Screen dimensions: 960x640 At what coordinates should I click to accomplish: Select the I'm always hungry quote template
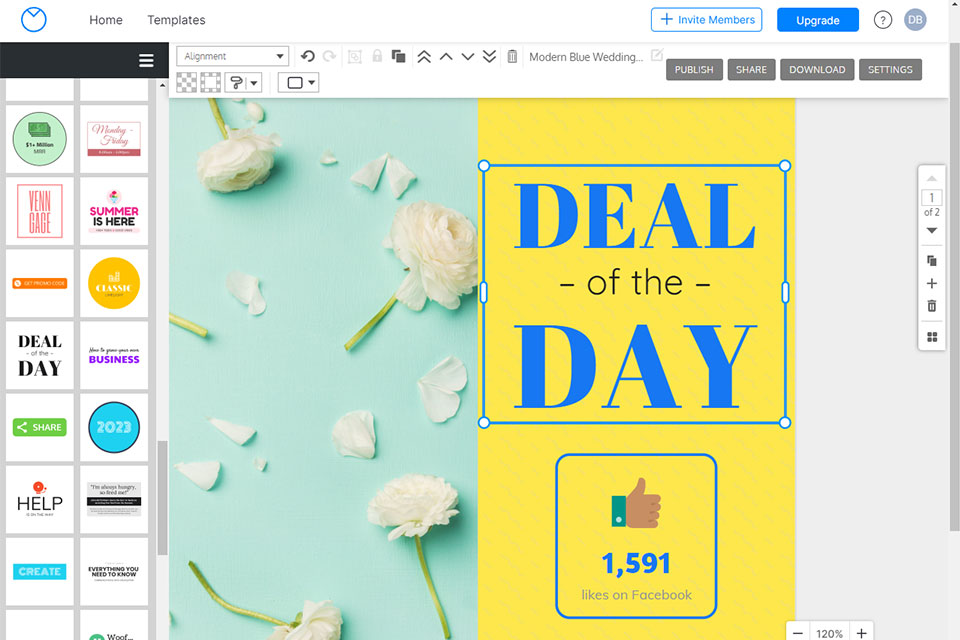point(114,499)
